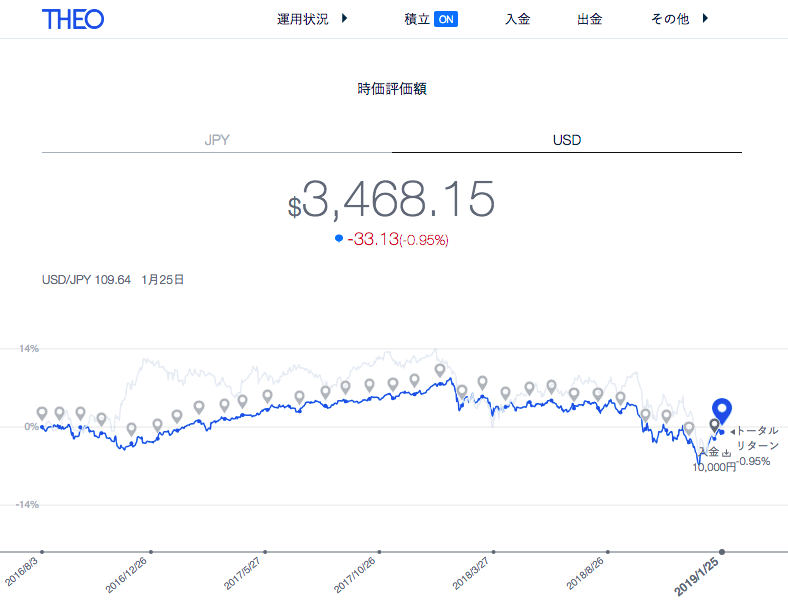Screen dimensions: 788x609
Task: Click the first gray pin at chart start
Action: pyautogui.click(x=42, y=413)
